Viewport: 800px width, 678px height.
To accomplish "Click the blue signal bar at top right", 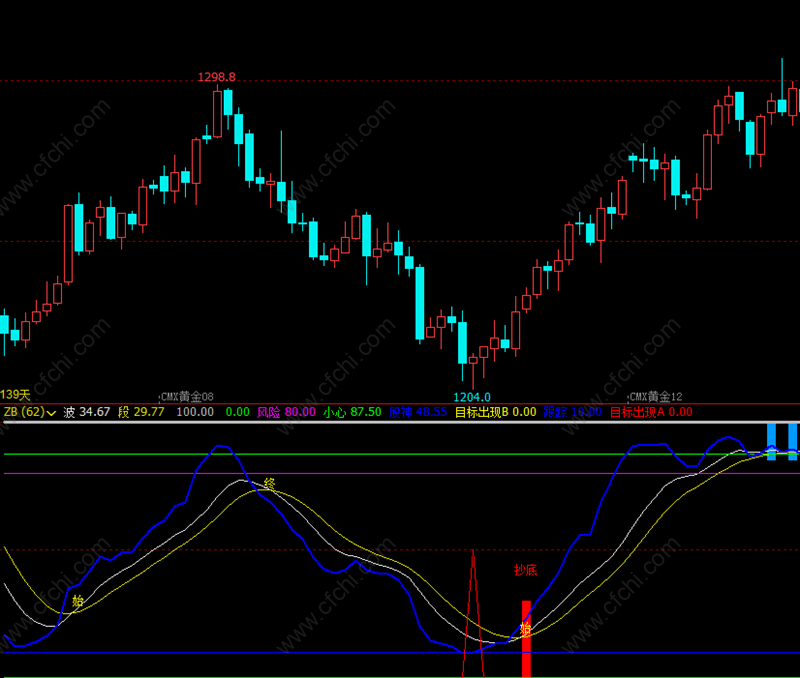I will click(771, 441).
